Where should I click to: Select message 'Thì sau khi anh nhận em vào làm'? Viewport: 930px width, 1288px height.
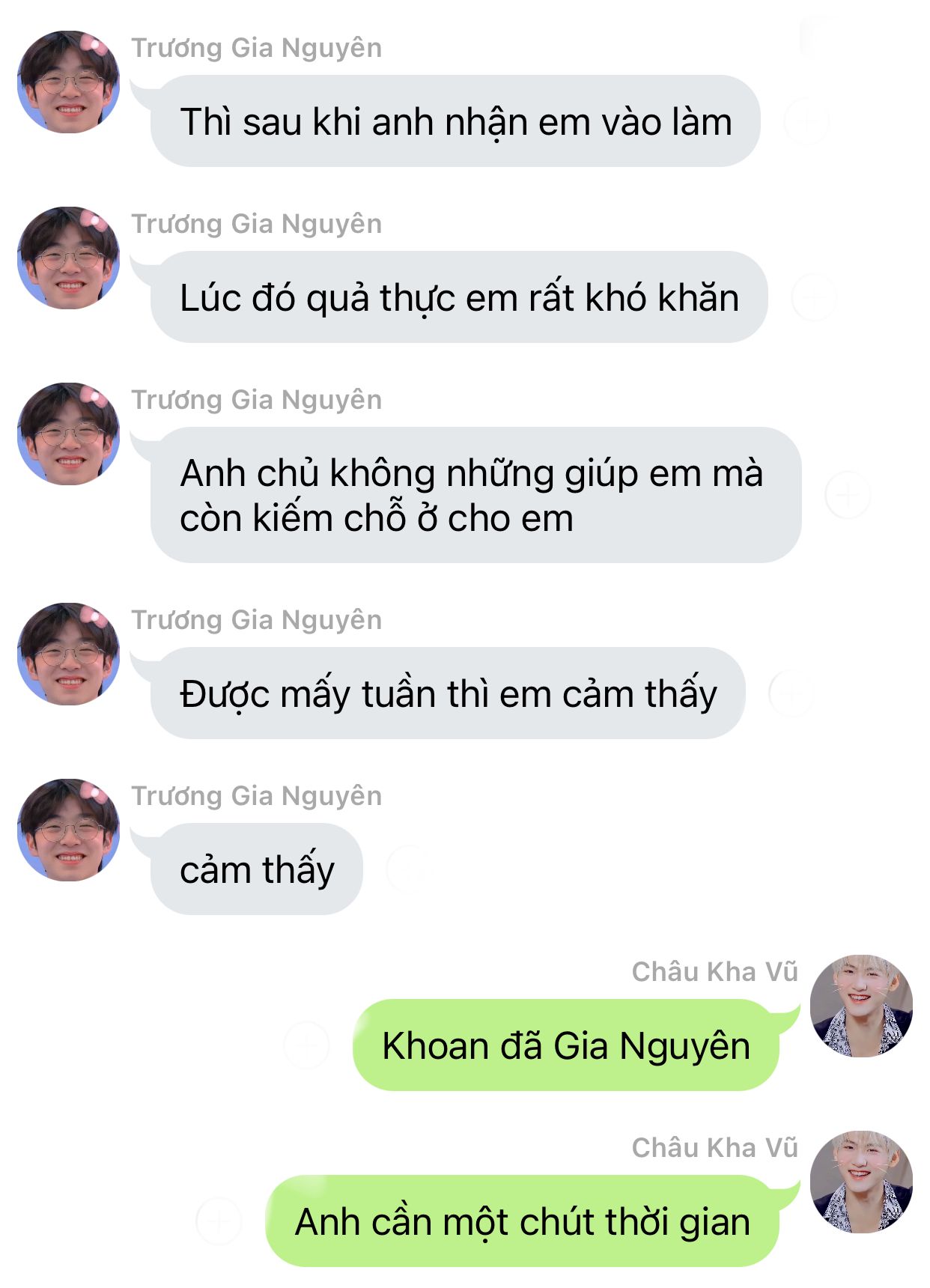coord(455,121)
